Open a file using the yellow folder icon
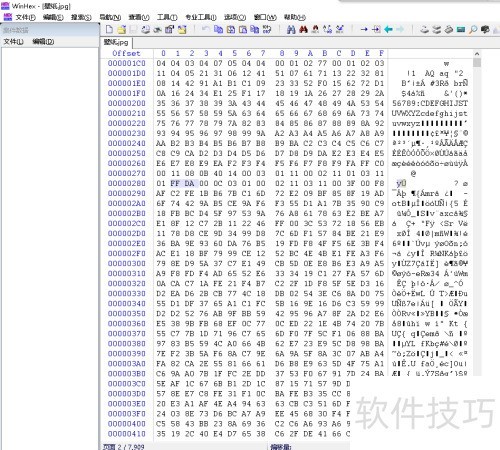The width and height of the screenshot is (500, 450). (x=121, y=29)
